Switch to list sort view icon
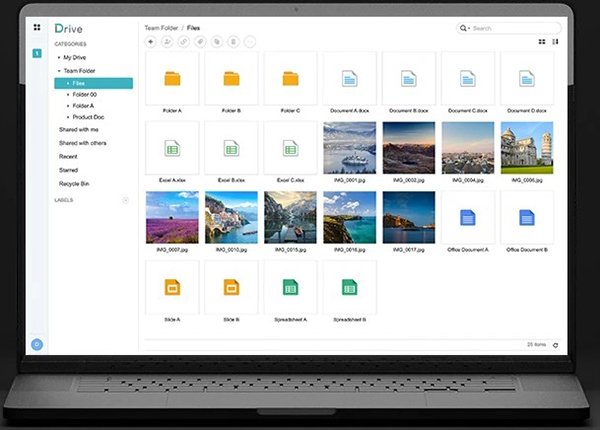Screen dimensions: 600x430 coord(555,42)
